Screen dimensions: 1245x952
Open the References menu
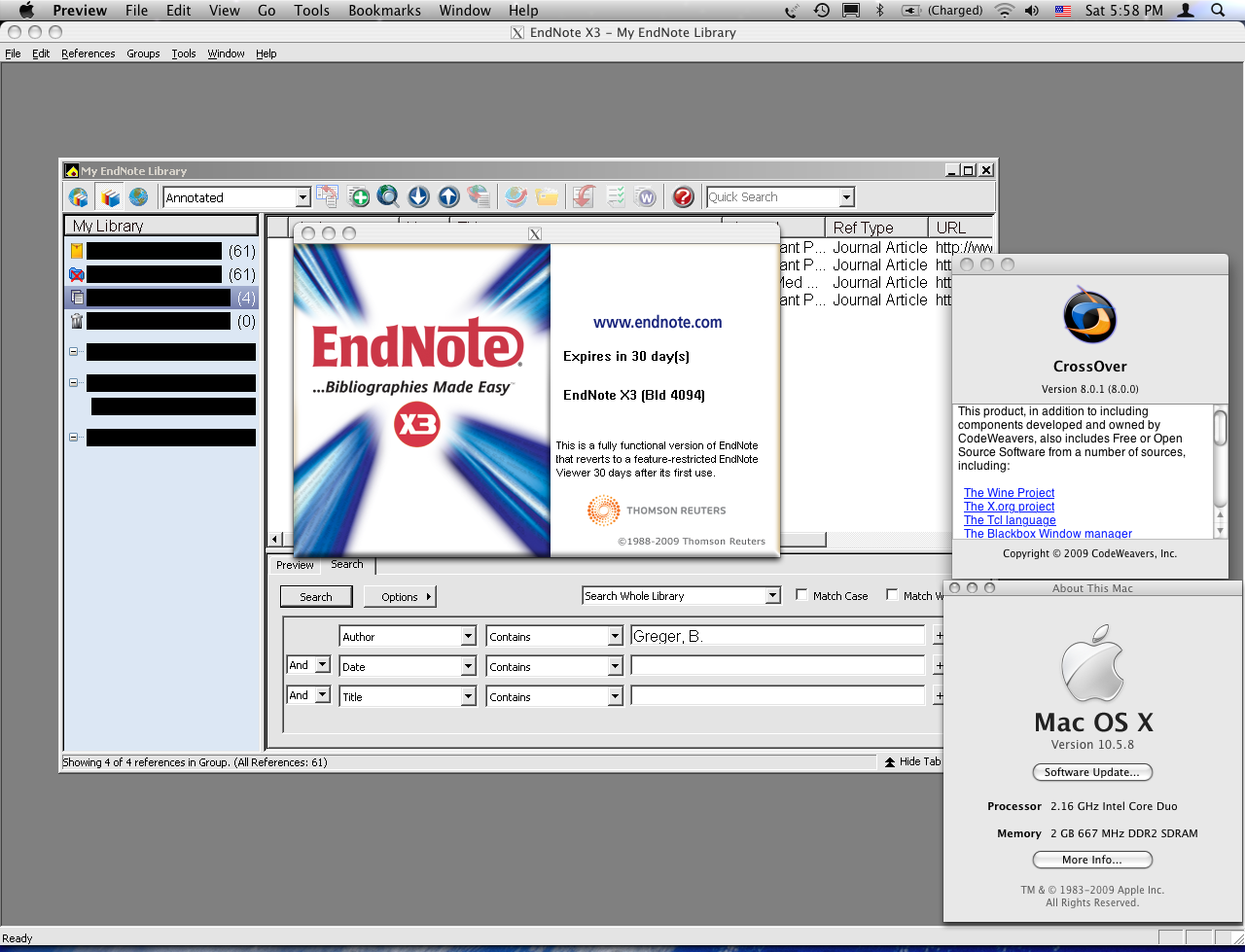click(x=88, y=53)
